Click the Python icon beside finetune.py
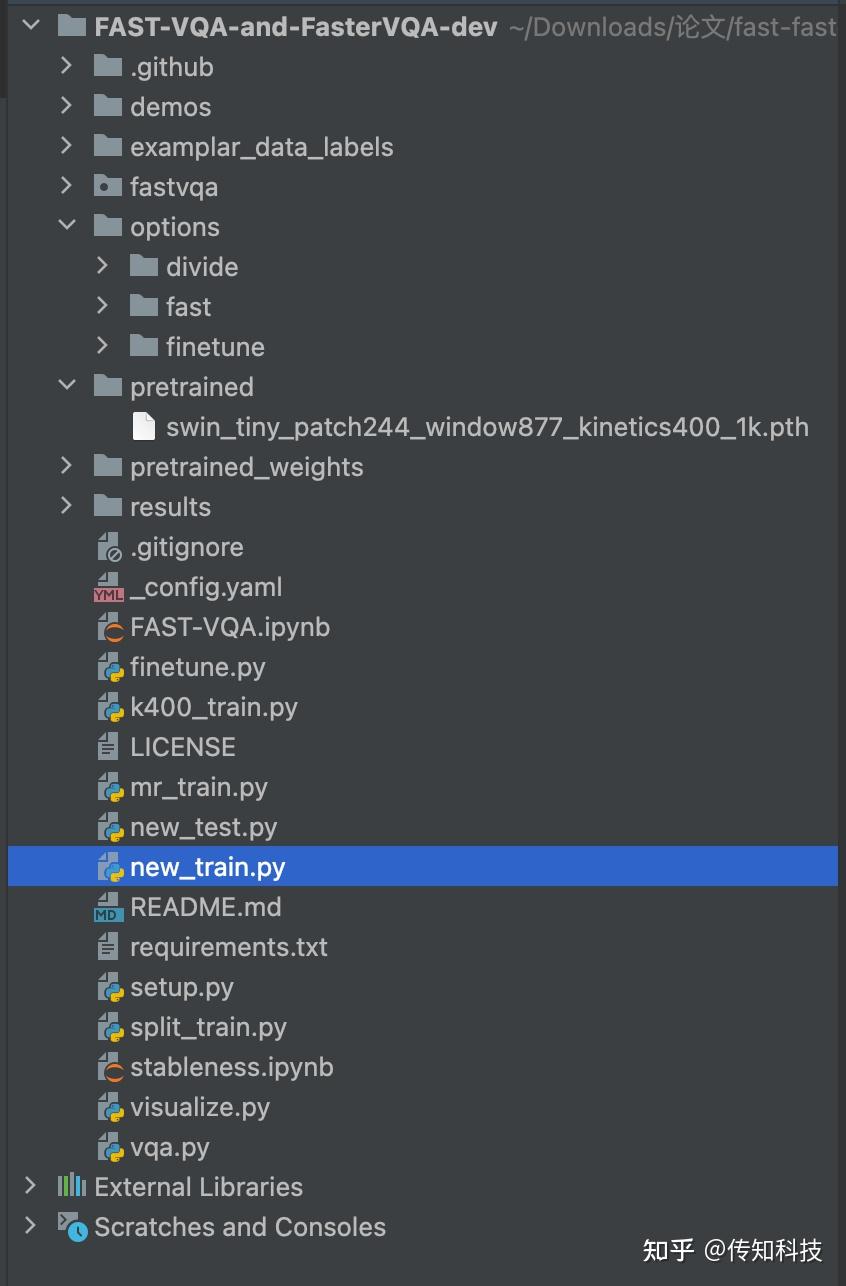Viewport: 846px width, 1286px height. coord(109,667)
